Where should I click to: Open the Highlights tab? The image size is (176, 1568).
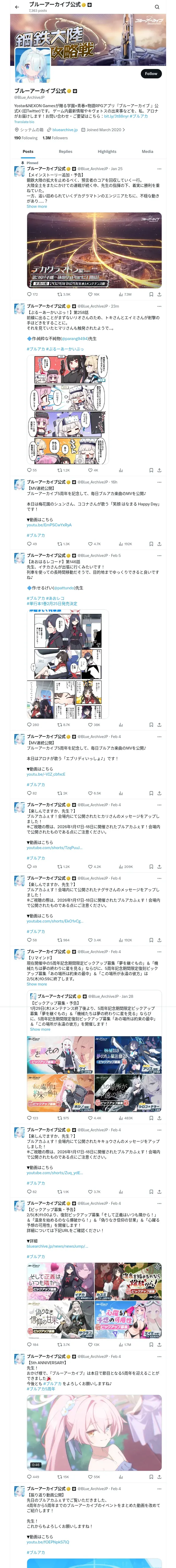point(107,152)
